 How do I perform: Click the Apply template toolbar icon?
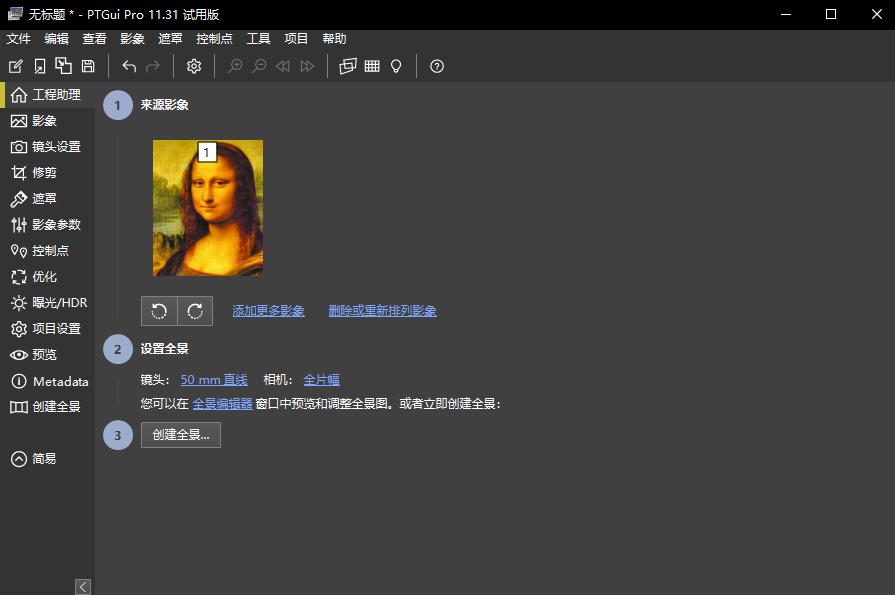[63, 66]
